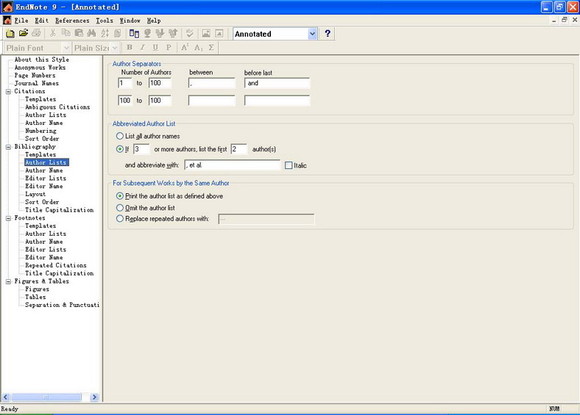
Task: Toggle Underline formatting button
Action: coord(155,47)
